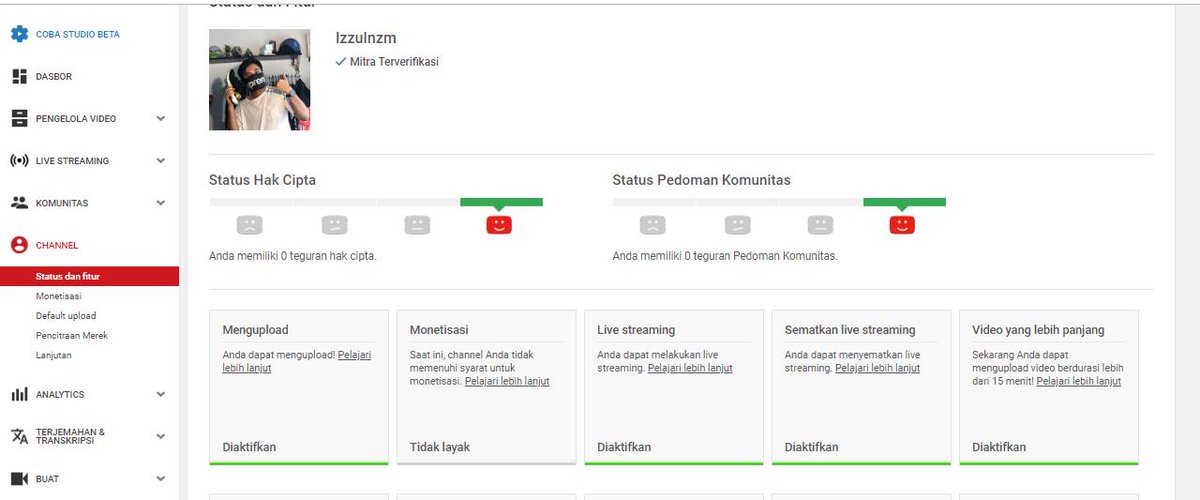Expand the Analytics menu chevron
The image size is (1200, 500).
pos(161,395)
